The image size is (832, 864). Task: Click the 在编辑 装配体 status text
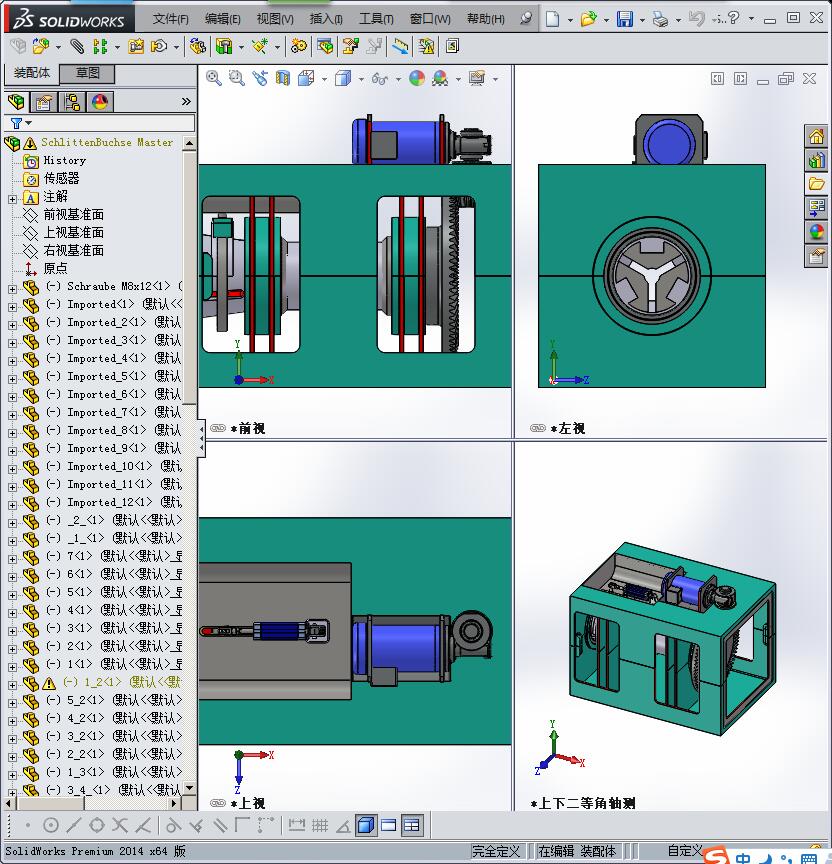576,851
